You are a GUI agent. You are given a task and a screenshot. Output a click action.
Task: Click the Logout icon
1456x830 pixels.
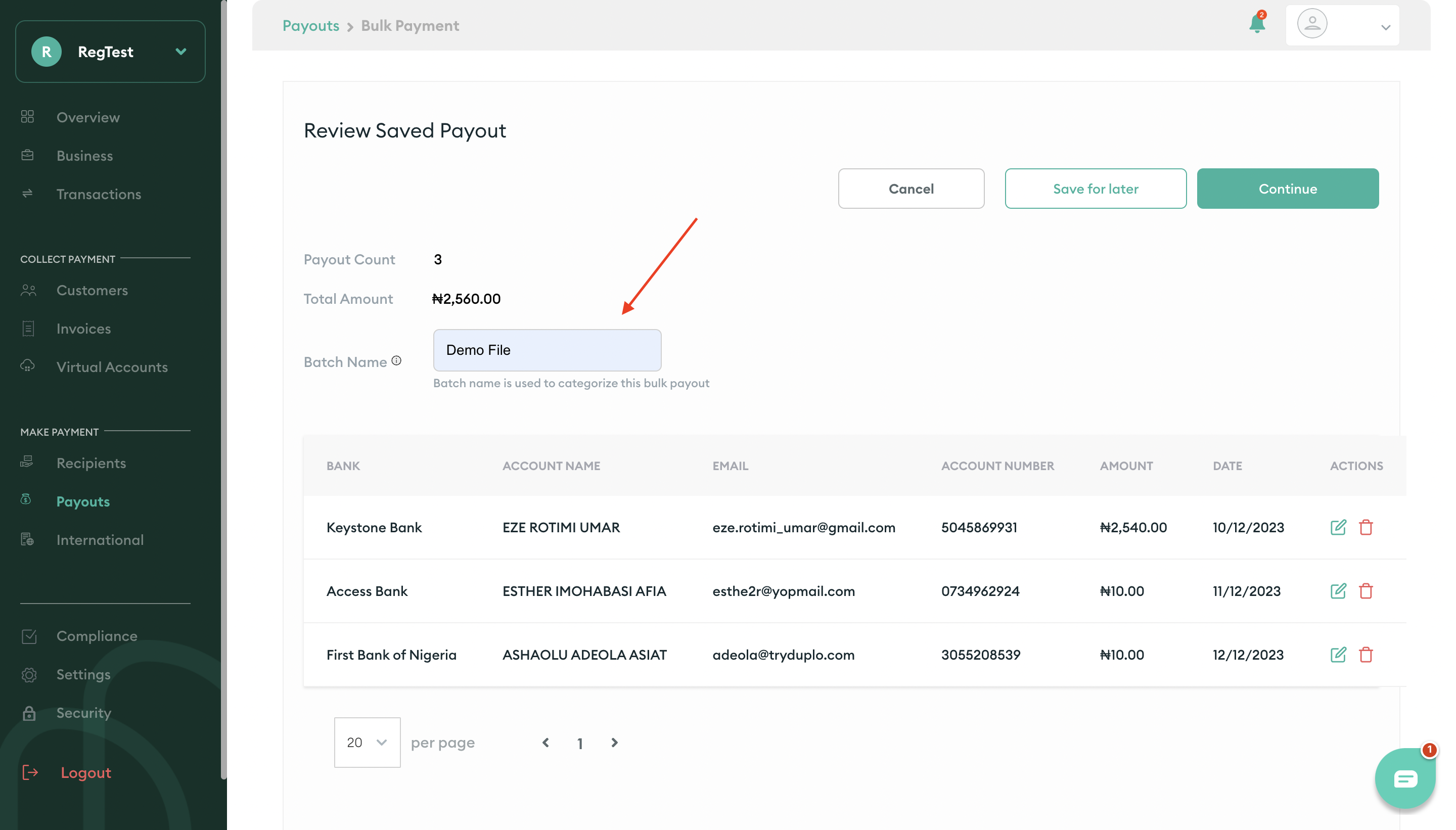[x=30, y=772]
